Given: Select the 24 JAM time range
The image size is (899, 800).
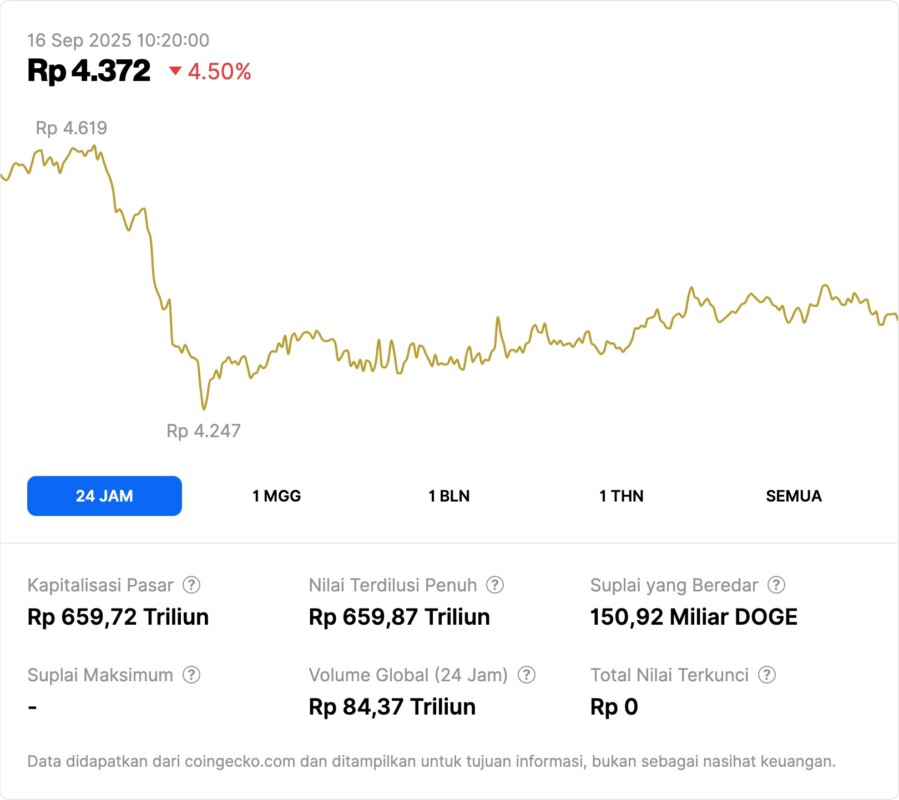Looking at the screenshot, I should [104, 496].
